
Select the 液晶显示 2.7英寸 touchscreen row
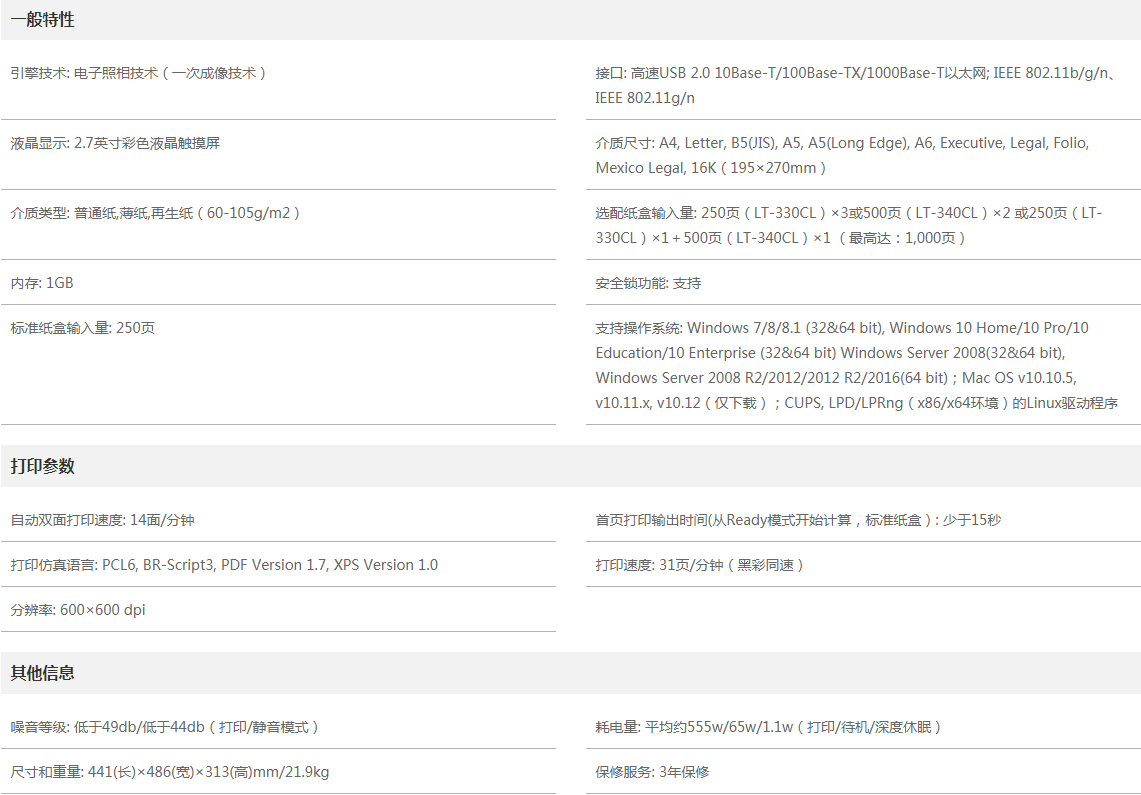[115, 143]
